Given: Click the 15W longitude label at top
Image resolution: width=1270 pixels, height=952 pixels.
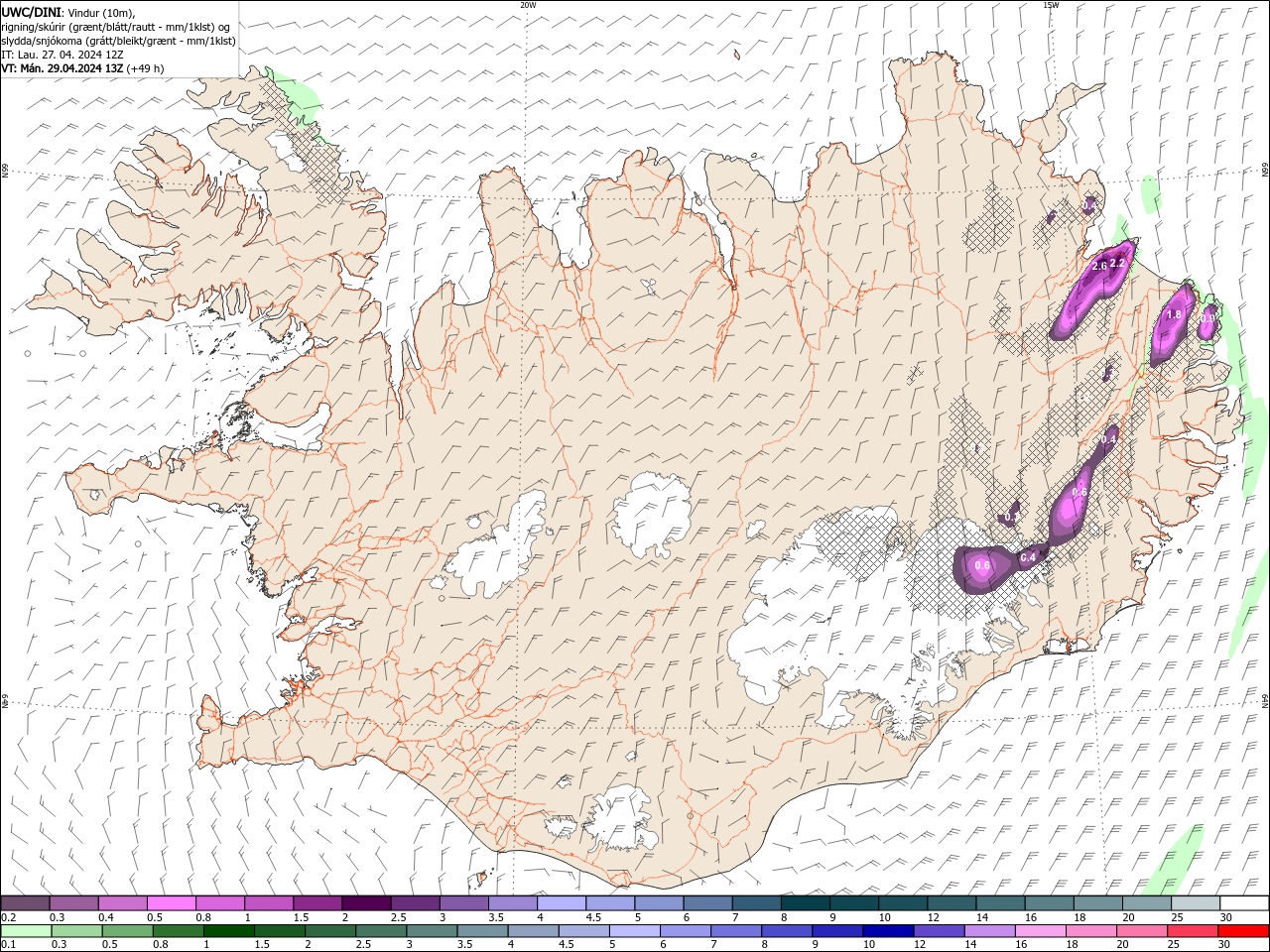Looking at the screenshot, I should pyautogui.click(x=1051, y=5).
